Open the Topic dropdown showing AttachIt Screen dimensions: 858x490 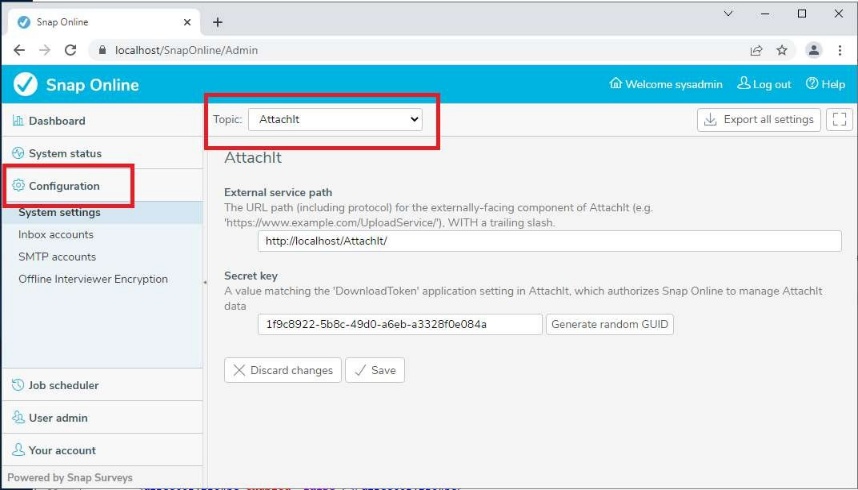pyautogui.click(x=335, y=119)
